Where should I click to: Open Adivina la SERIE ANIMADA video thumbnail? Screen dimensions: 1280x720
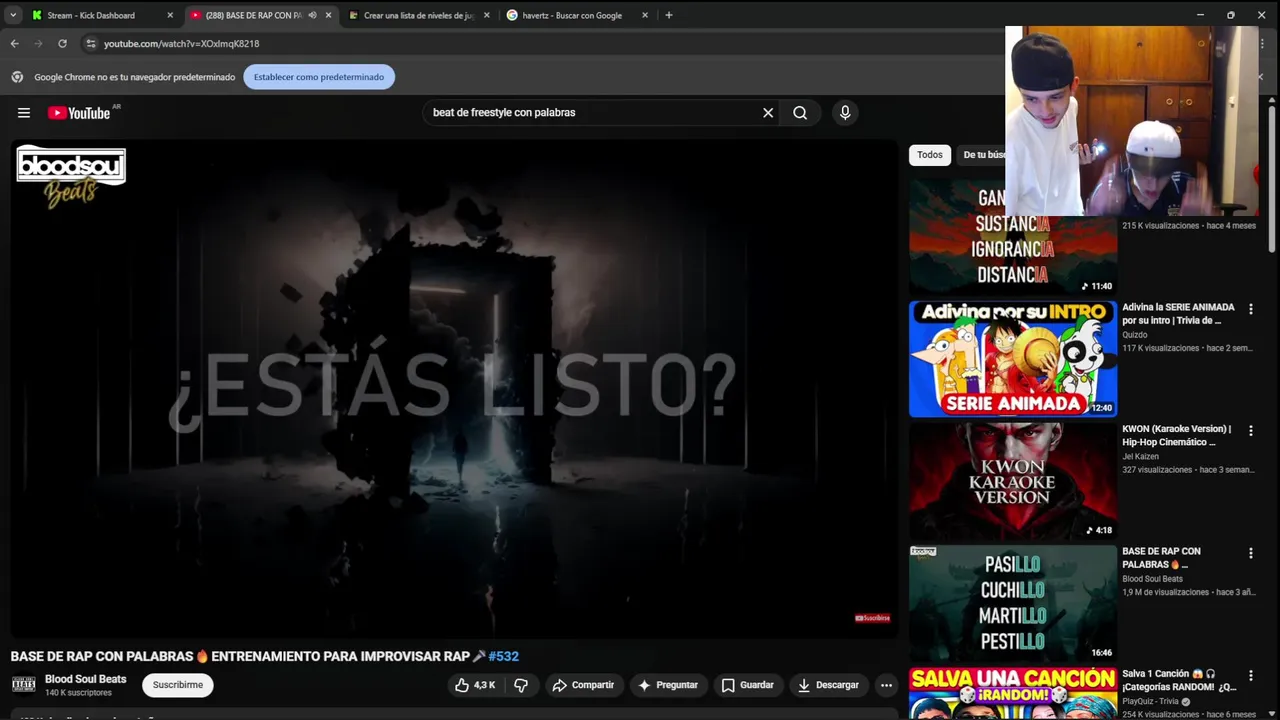point(1013,359)
